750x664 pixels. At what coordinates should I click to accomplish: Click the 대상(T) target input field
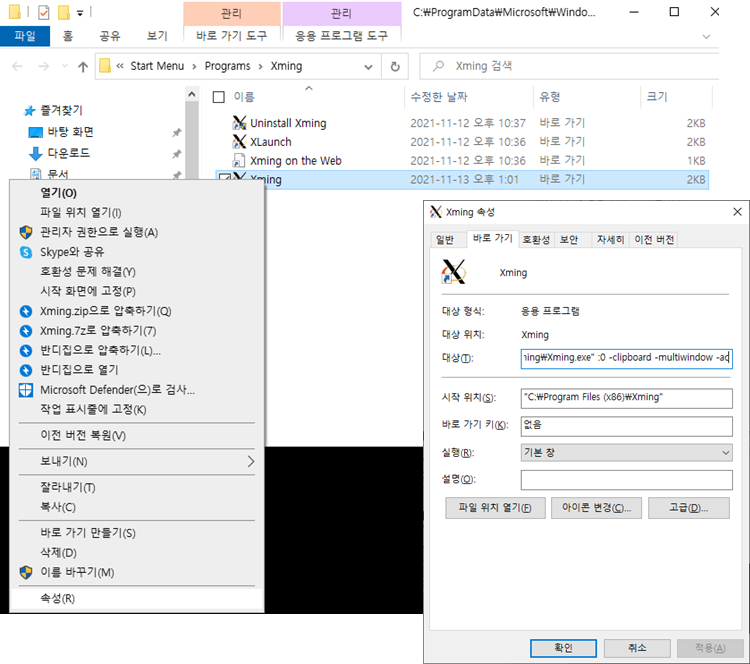[626, 358]
